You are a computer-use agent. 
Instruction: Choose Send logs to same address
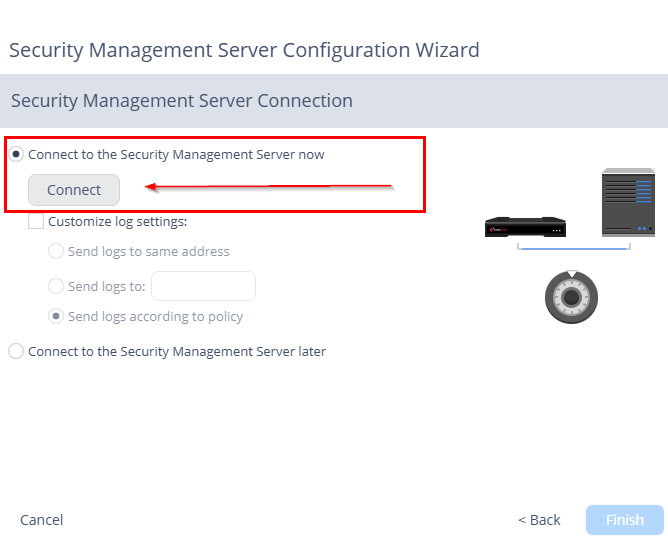56,251
